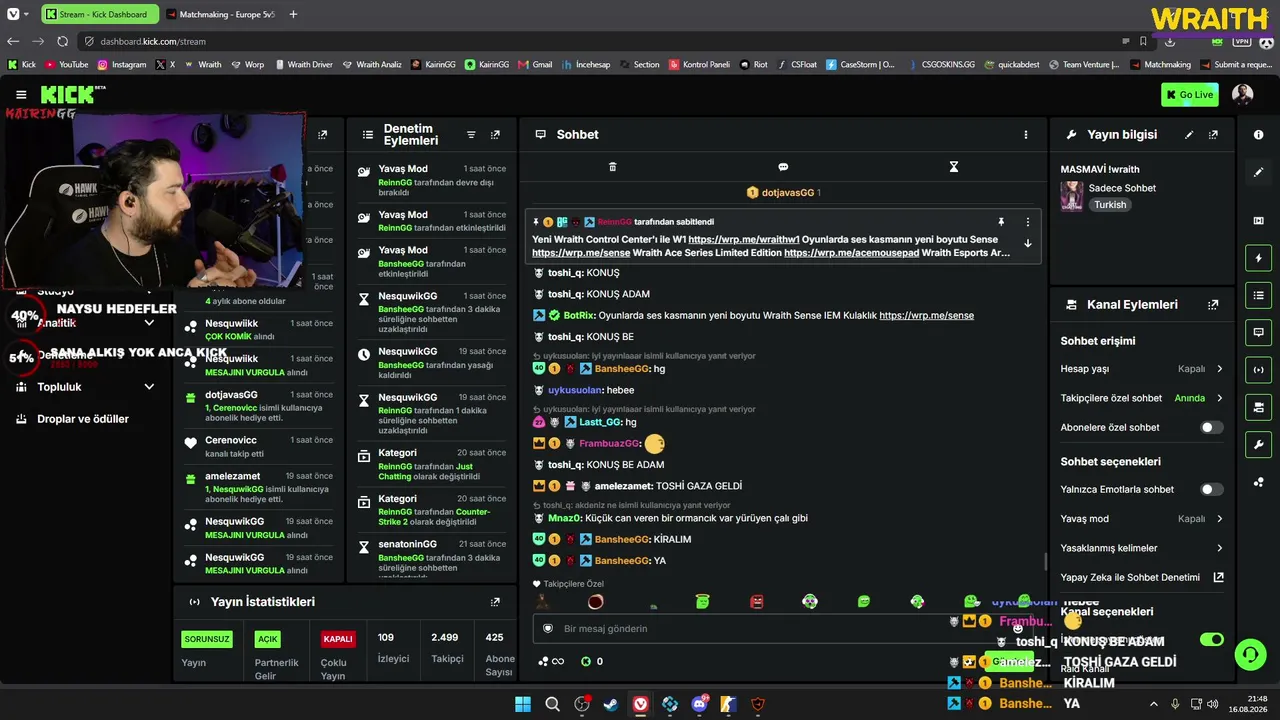This screenshot has width=1280, height=720.
Task: Open BotRix's wrp.me/sense link in chat
Action: pos(926,316)
